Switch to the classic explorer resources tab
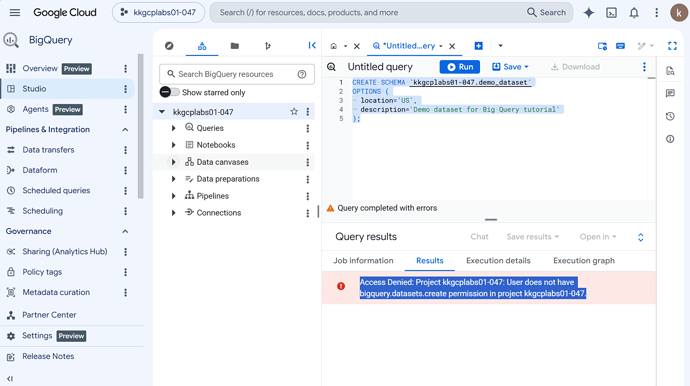Screen dimensions: 690x386 (x=202, y=46)
